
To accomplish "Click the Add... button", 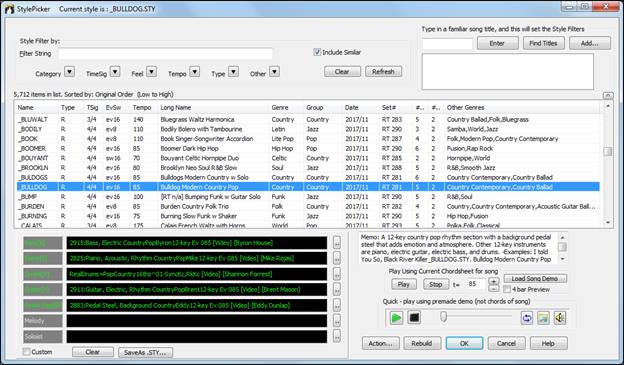I will pos(590,43).
